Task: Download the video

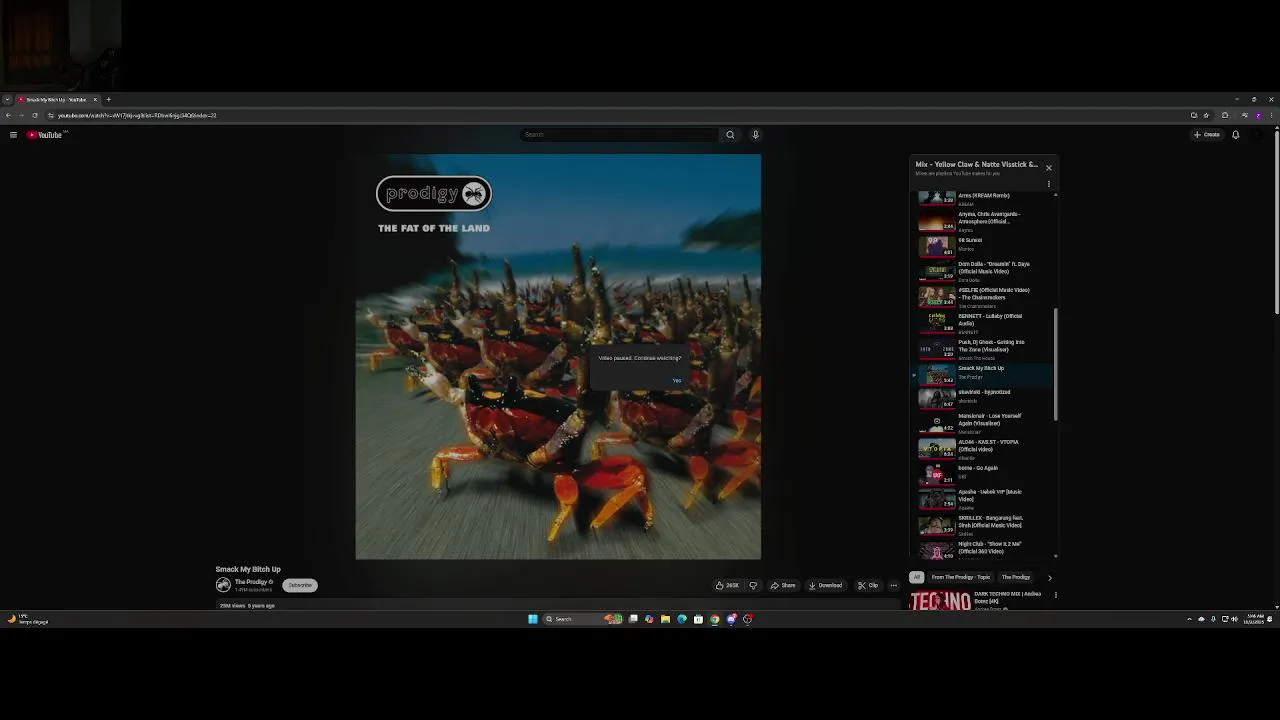Action: [x=826, y=586]
